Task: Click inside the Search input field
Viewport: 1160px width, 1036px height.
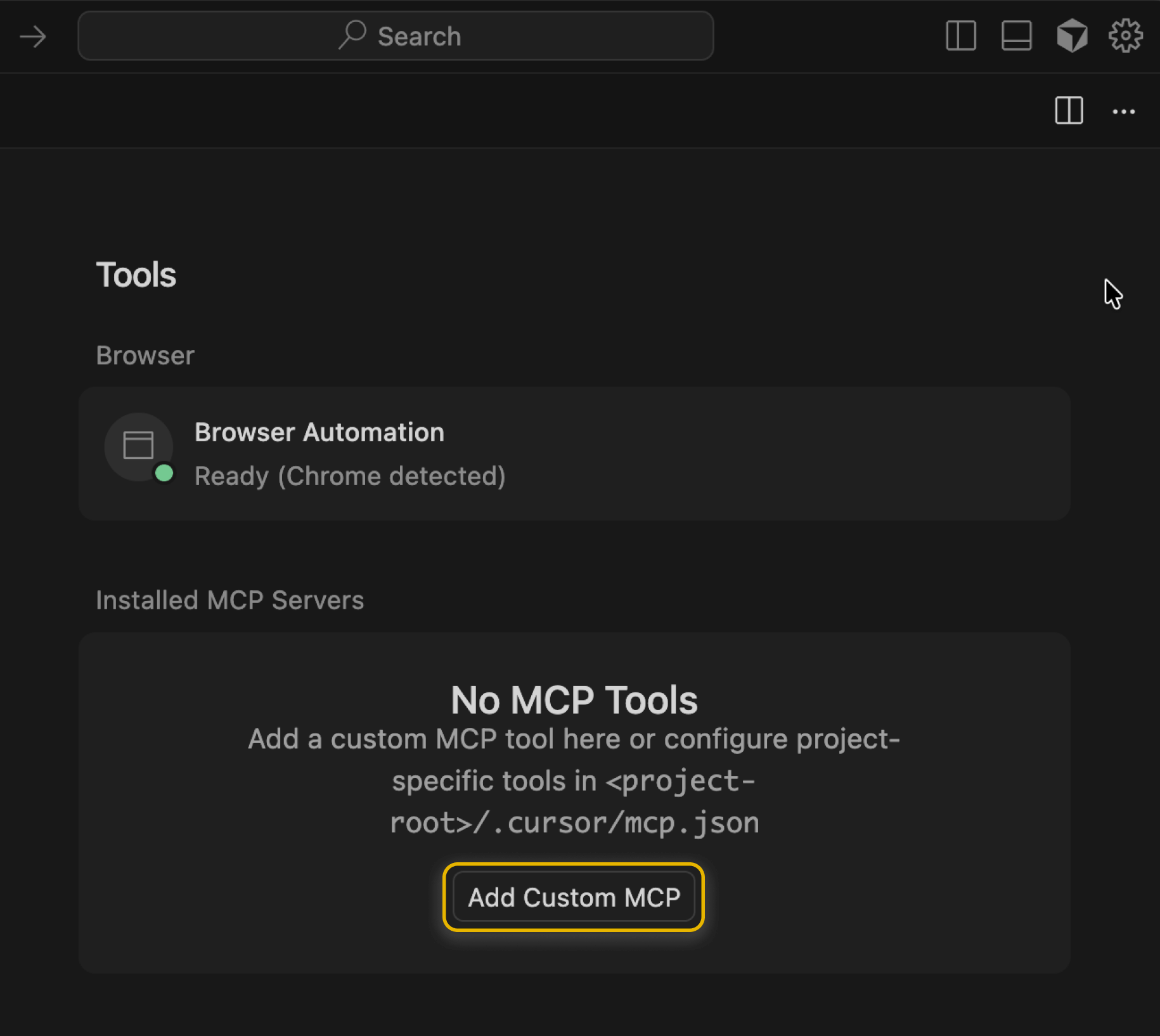Action: pos(444,36)
